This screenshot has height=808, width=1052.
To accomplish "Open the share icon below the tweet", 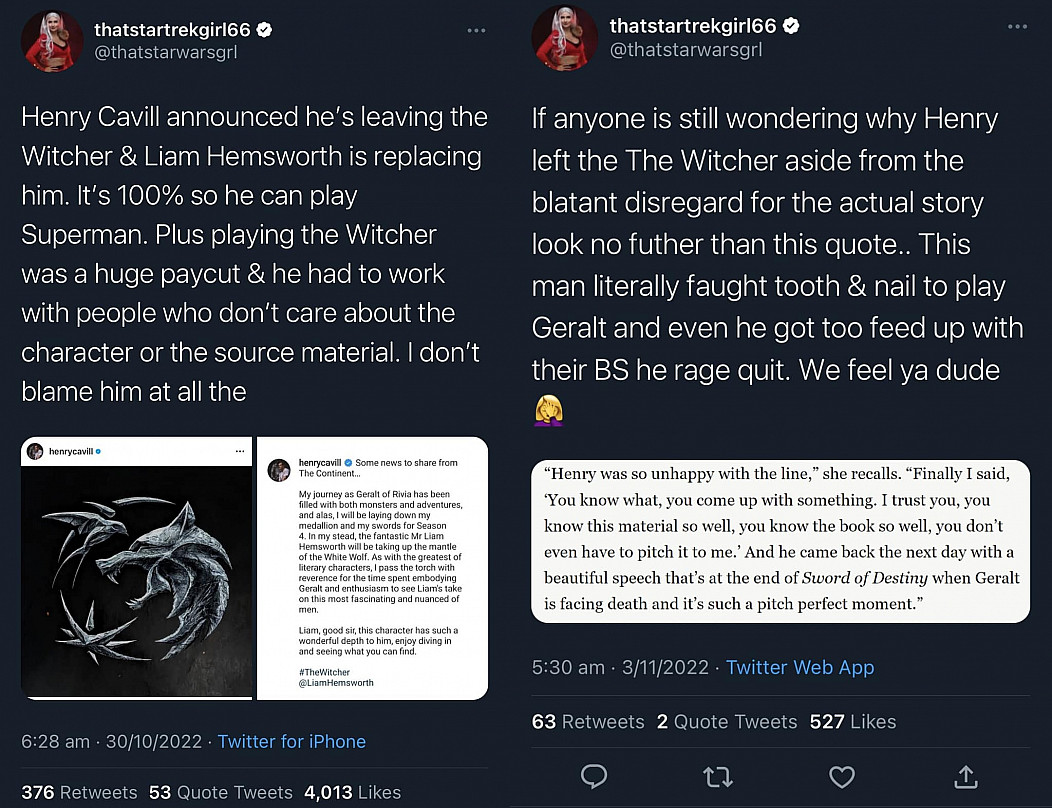I will [x=965, y=776].
